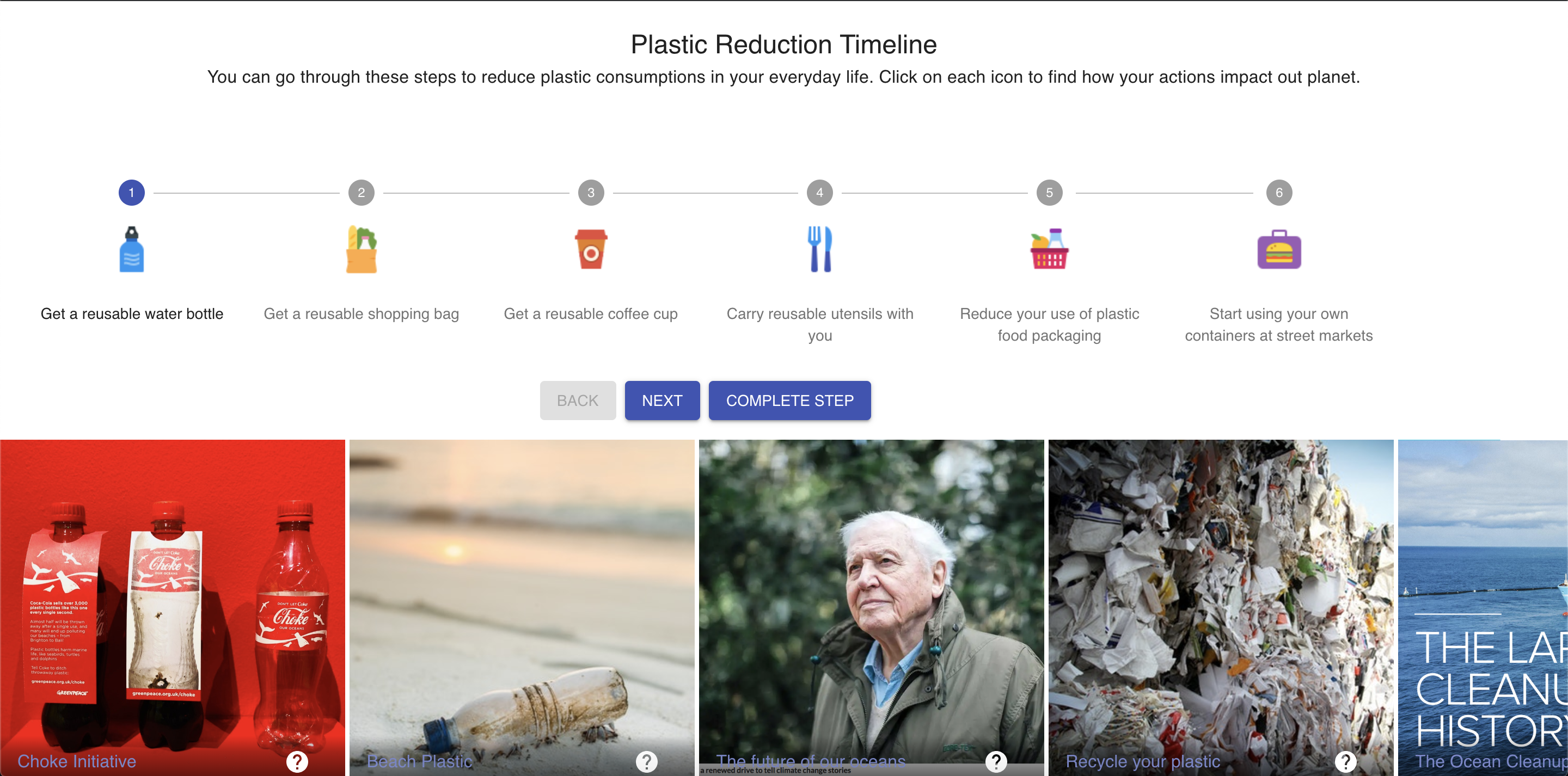This screenshot has width=1568, height=776.
Task: Select step 5 numbered circle
Action: point(1049,193)
